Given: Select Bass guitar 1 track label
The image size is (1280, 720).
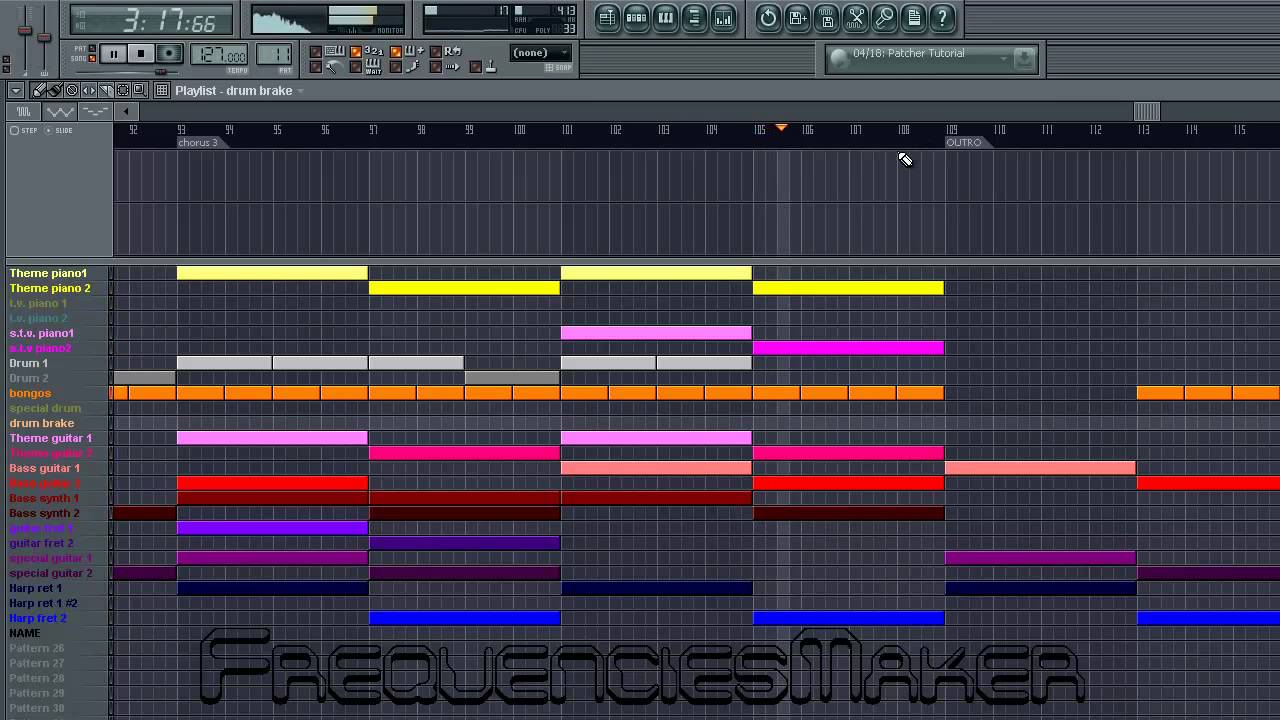Looking at the screenshot, I should tap(45, 468).
